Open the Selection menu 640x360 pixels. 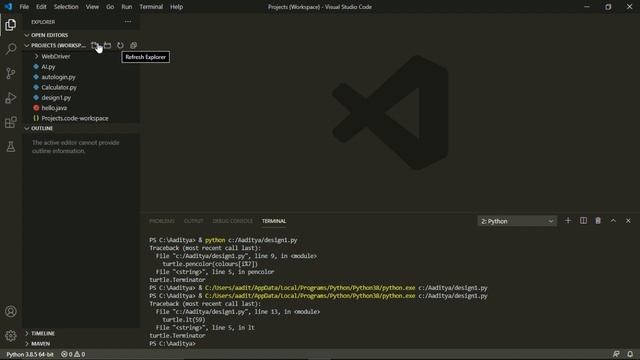tap(66, 7)
